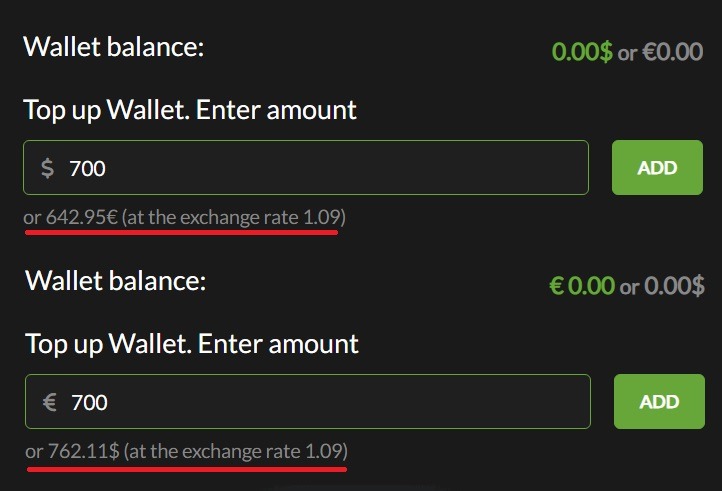Click the exchange rate 1.09 note under dollar field
This screenshot has height=491, width=722.
pyautogui.click(x=236, y=216)
